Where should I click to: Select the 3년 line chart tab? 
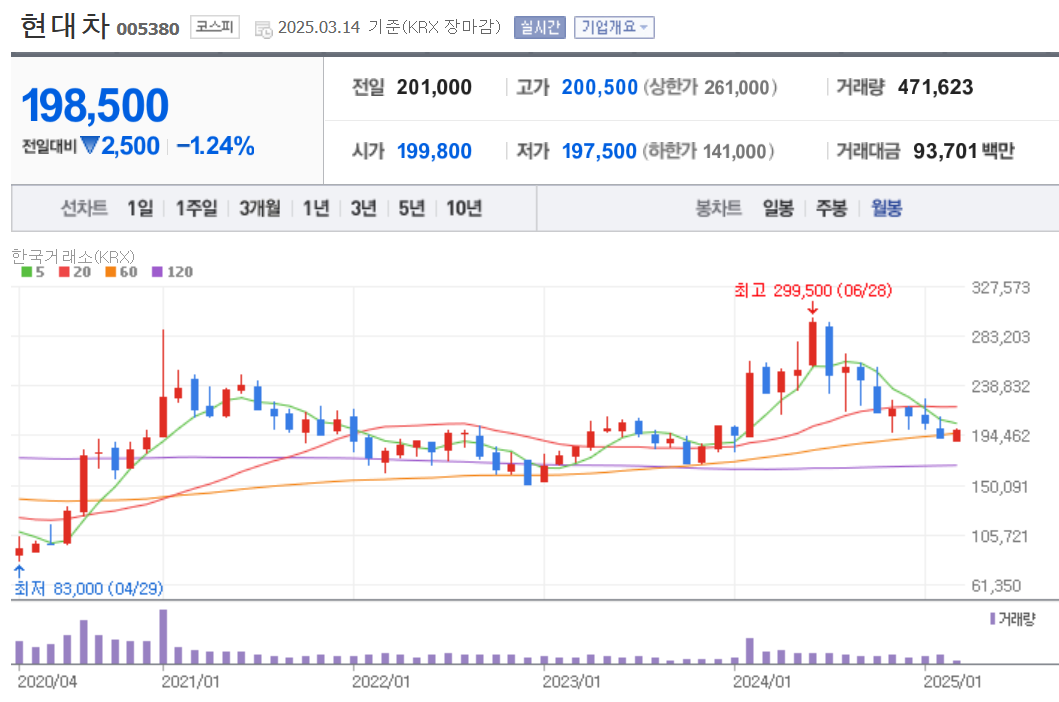[x=363, y=208]
